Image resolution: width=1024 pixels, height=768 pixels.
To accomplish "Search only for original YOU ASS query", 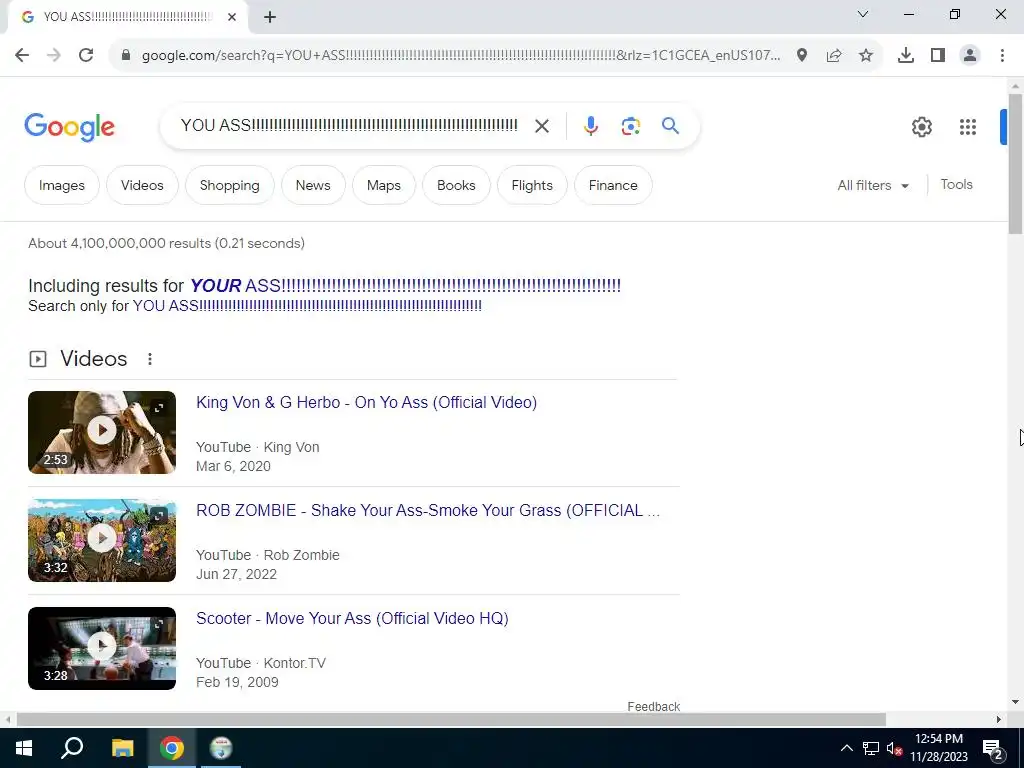I will pos(307,306).
